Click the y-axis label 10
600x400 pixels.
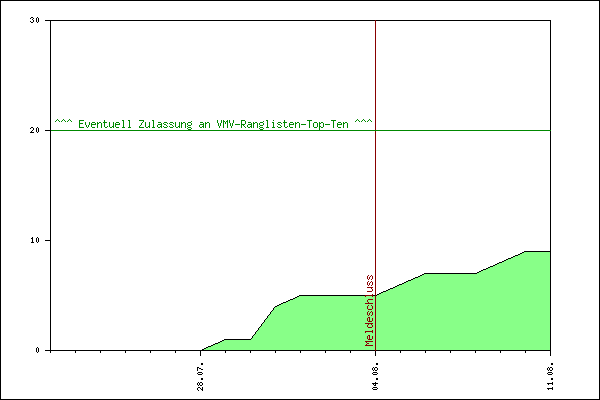(35, 240)
